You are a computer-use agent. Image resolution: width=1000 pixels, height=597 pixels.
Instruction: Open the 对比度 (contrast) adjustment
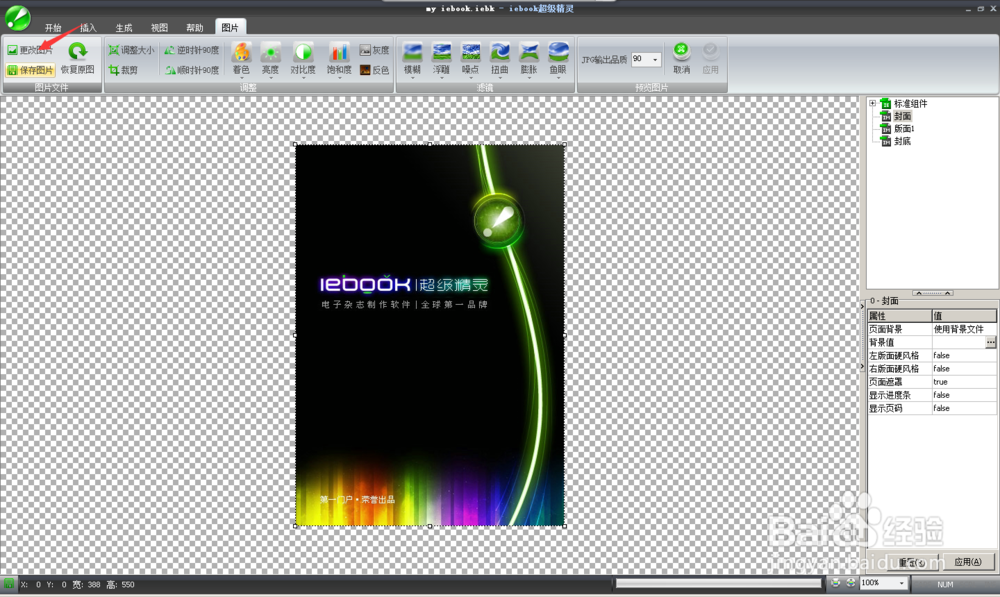click(303, 59)
